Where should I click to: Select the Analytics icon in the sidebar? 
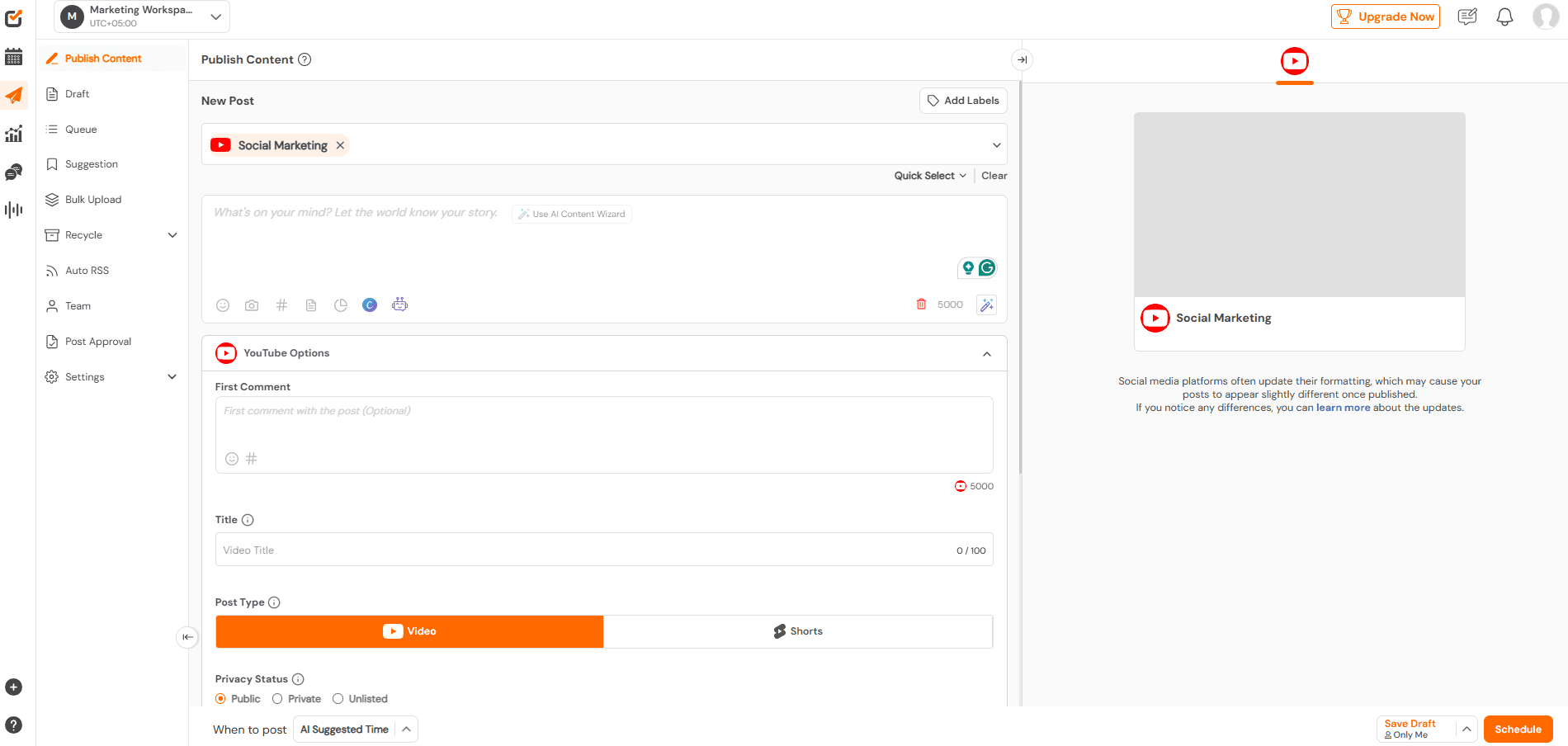14,133
